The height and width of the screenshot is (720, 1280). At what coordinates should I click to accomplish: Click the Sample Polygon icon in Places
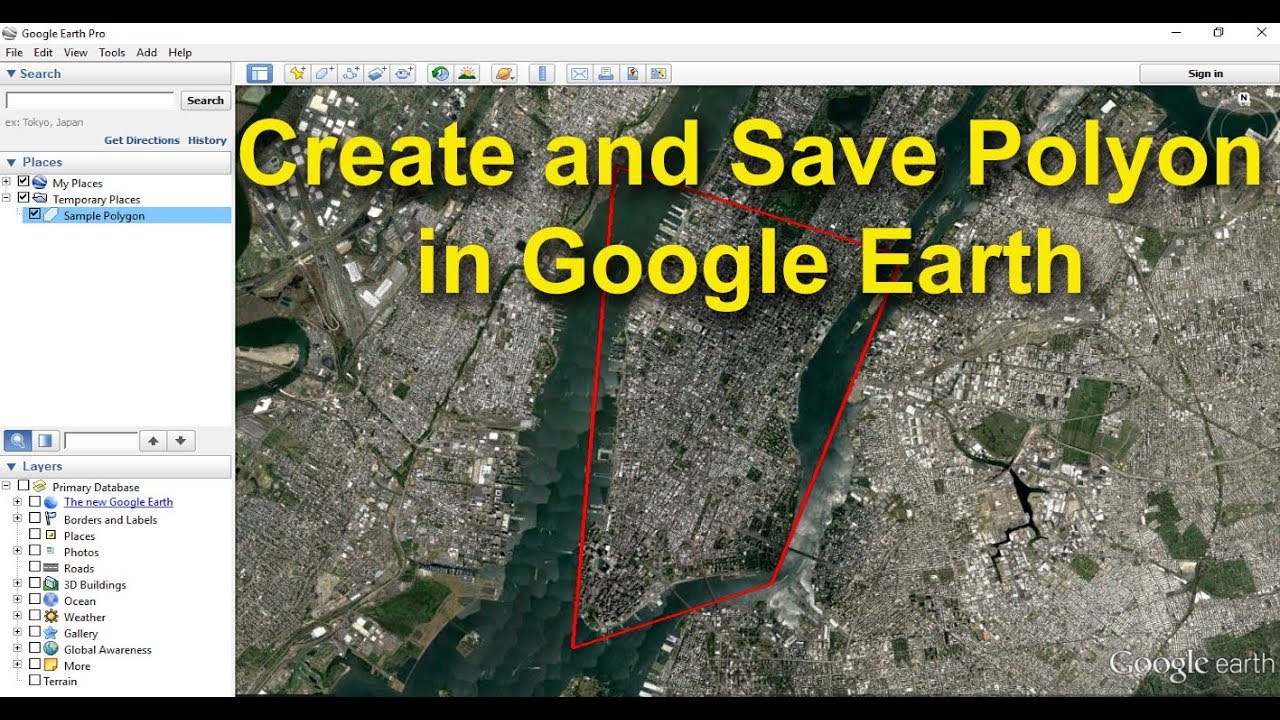[51, 215]
